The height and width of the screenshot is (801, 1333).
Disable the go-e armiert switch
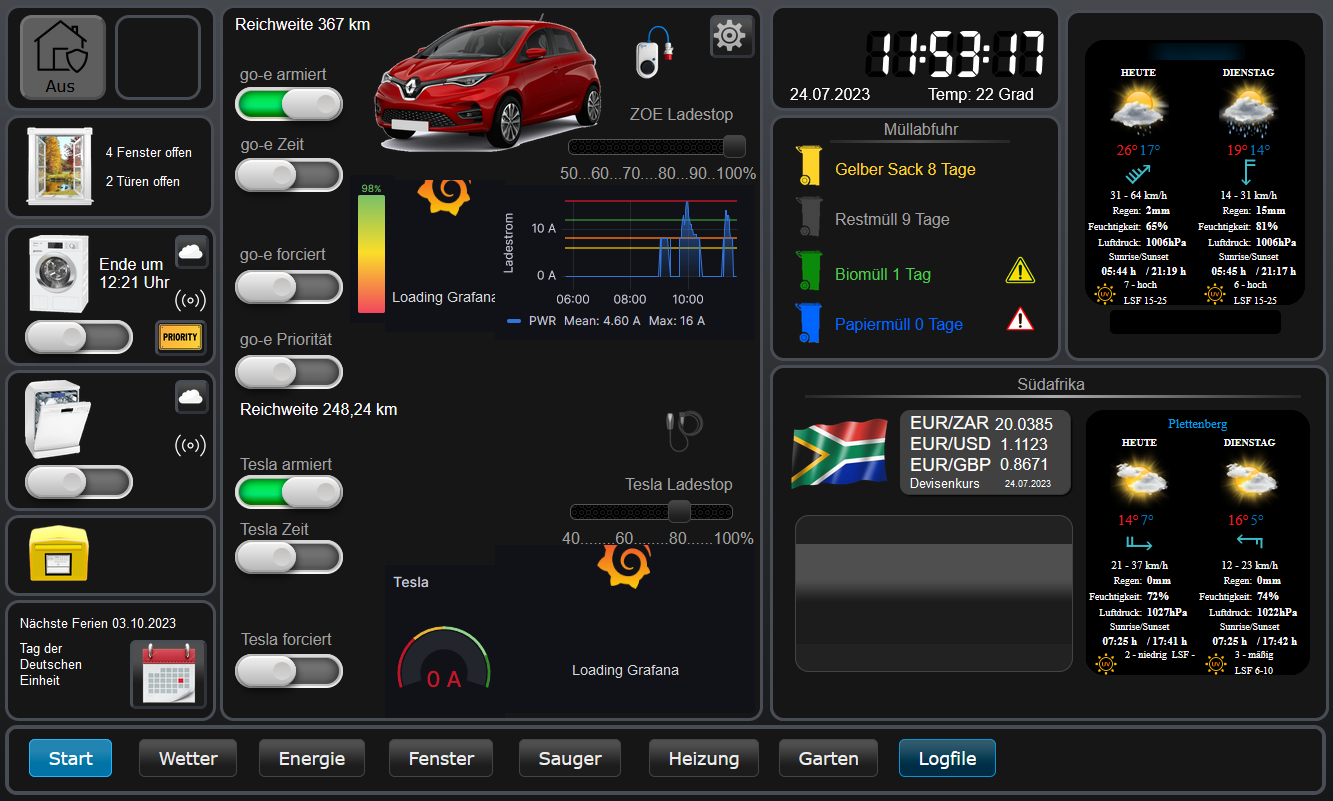click(x=289, y=103)
